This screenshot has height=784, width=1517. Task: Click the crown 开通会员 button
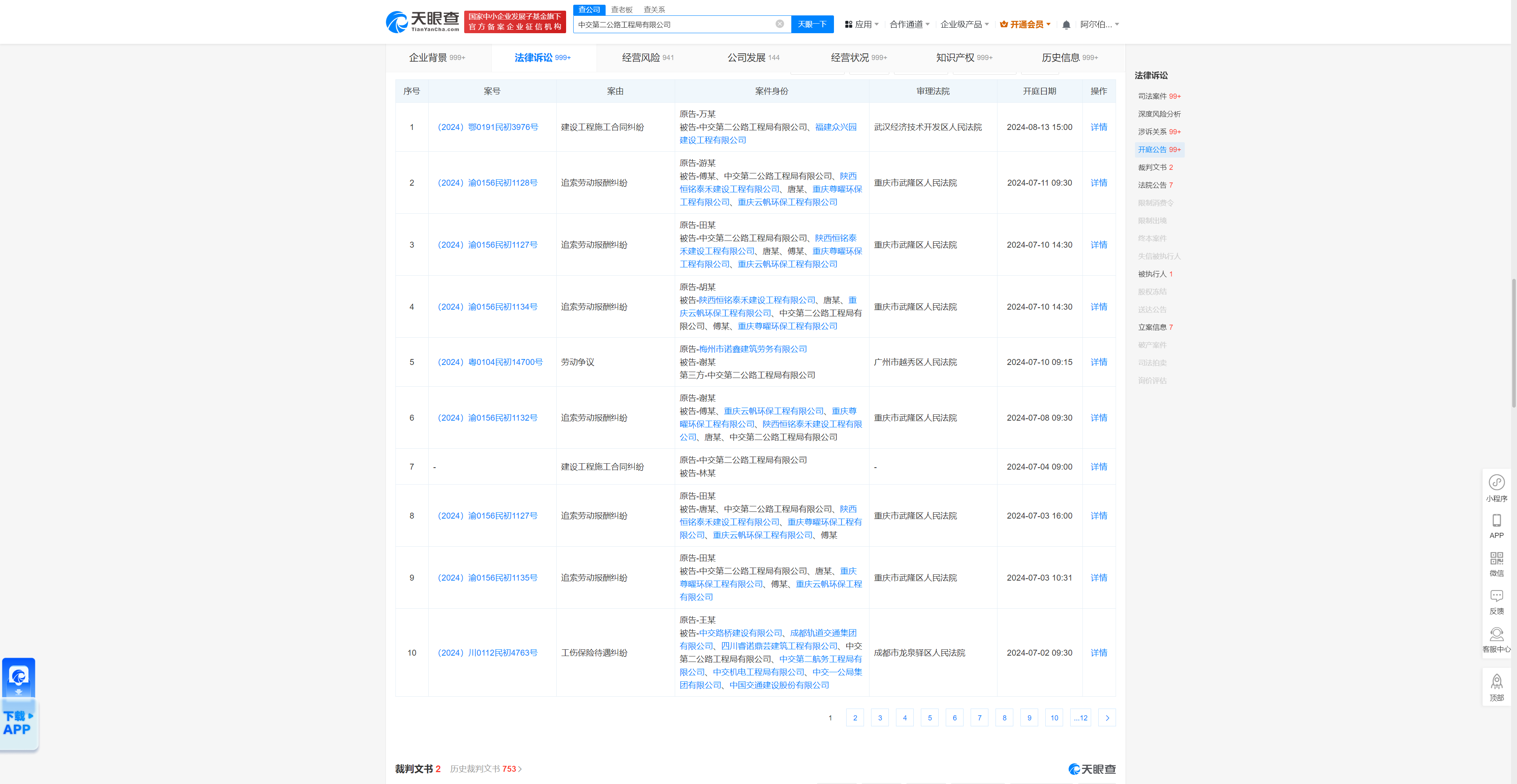coord(1025,24)
